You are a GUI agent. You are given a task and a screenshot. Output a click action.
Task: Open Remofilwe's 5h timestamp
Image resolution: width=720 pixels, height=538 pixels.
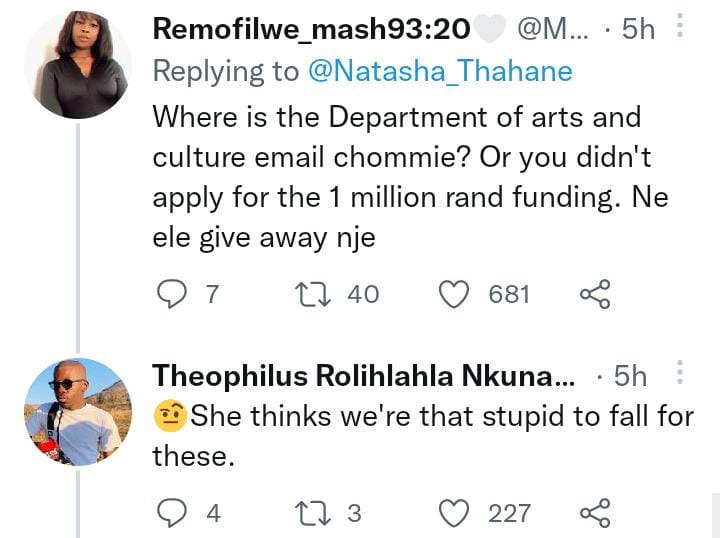(639, 29)
